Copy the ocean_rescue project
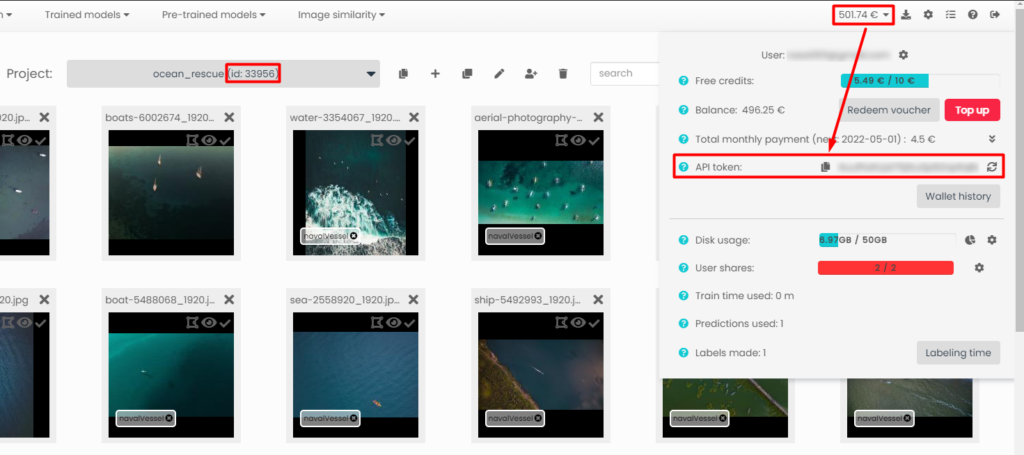 [x=403, y=74]
